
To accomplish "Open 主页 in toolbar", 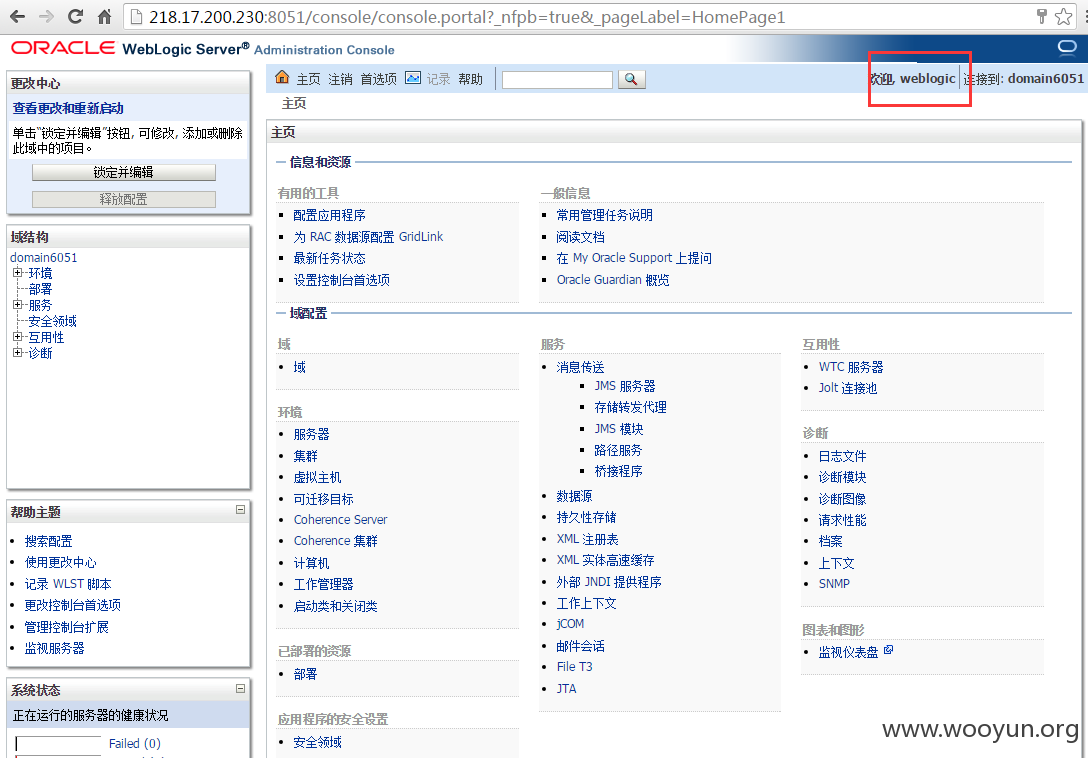I will 309,79.
